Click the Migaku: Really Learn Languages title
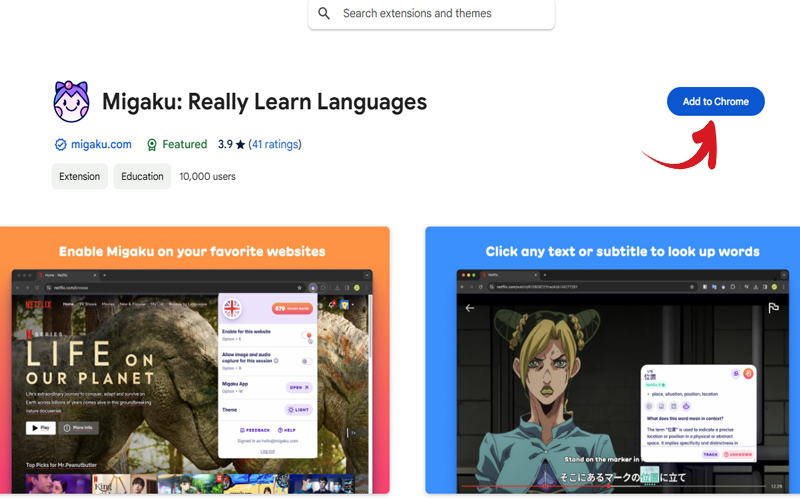Viewport: 800px width, 500px height. coord(264,102)
